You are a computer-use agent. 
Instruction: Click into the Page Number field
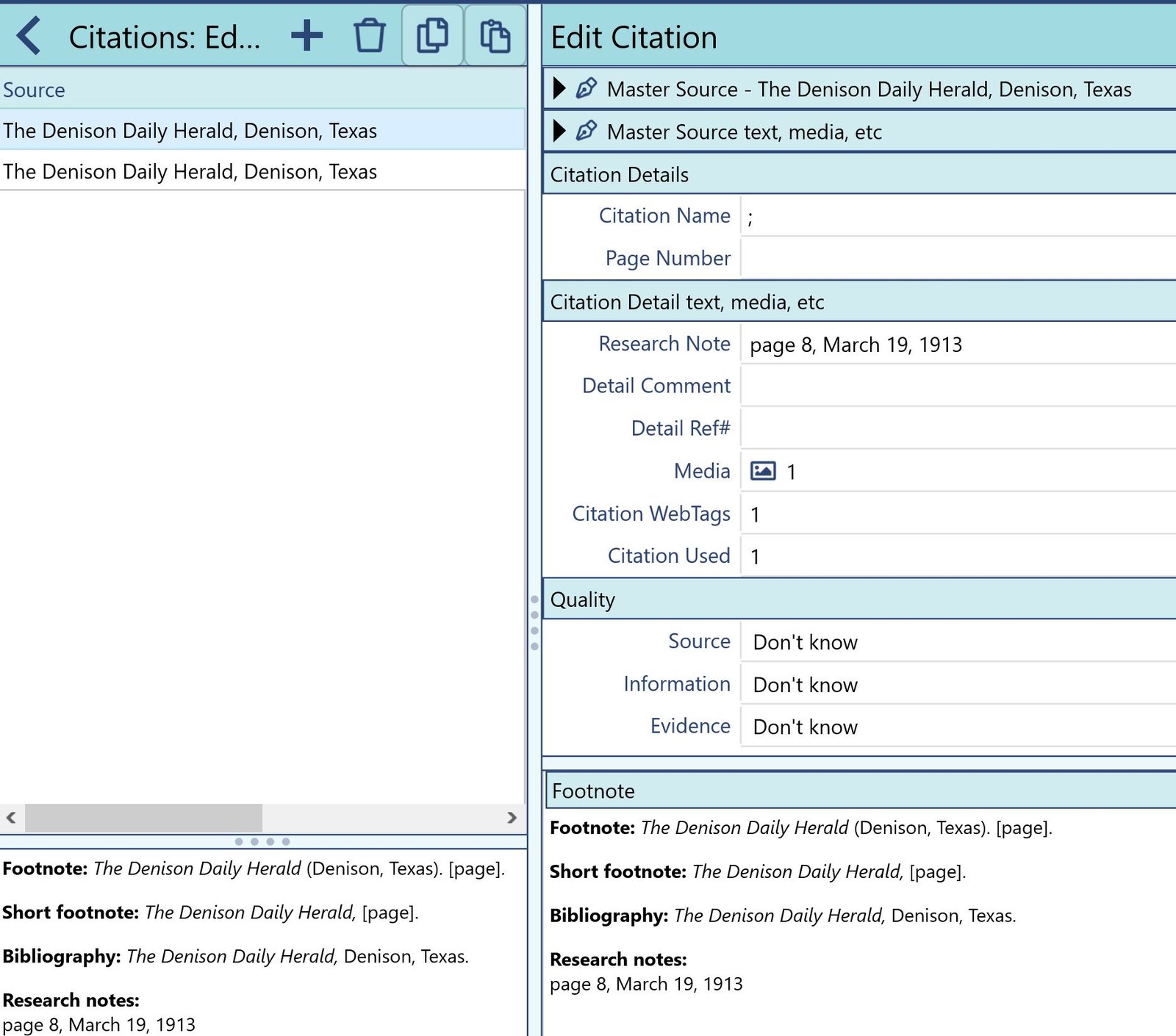point(958,258)
